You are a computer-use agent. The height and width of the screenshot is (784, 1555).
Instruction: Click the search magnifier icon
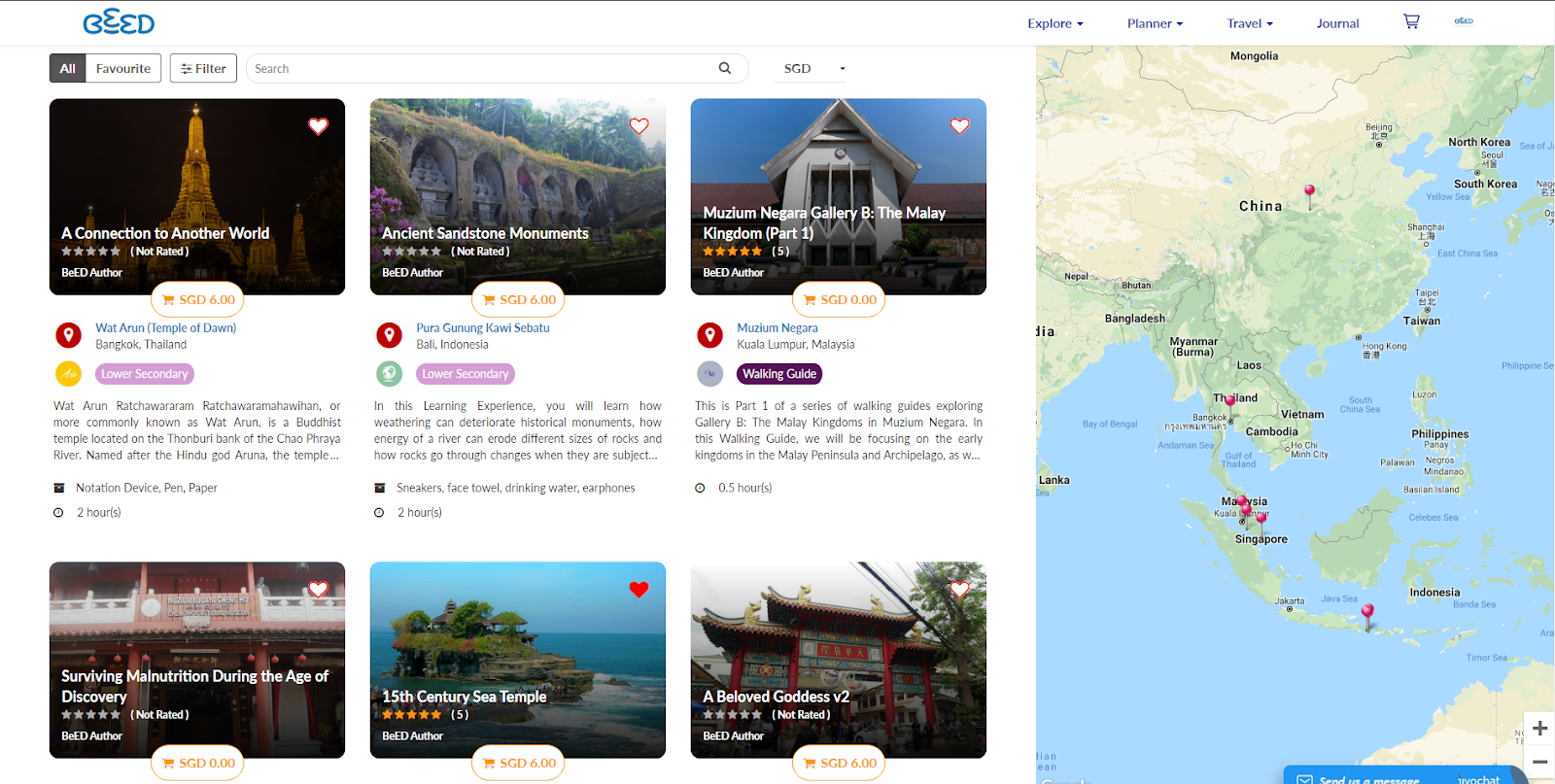click(x=724, y=68)
